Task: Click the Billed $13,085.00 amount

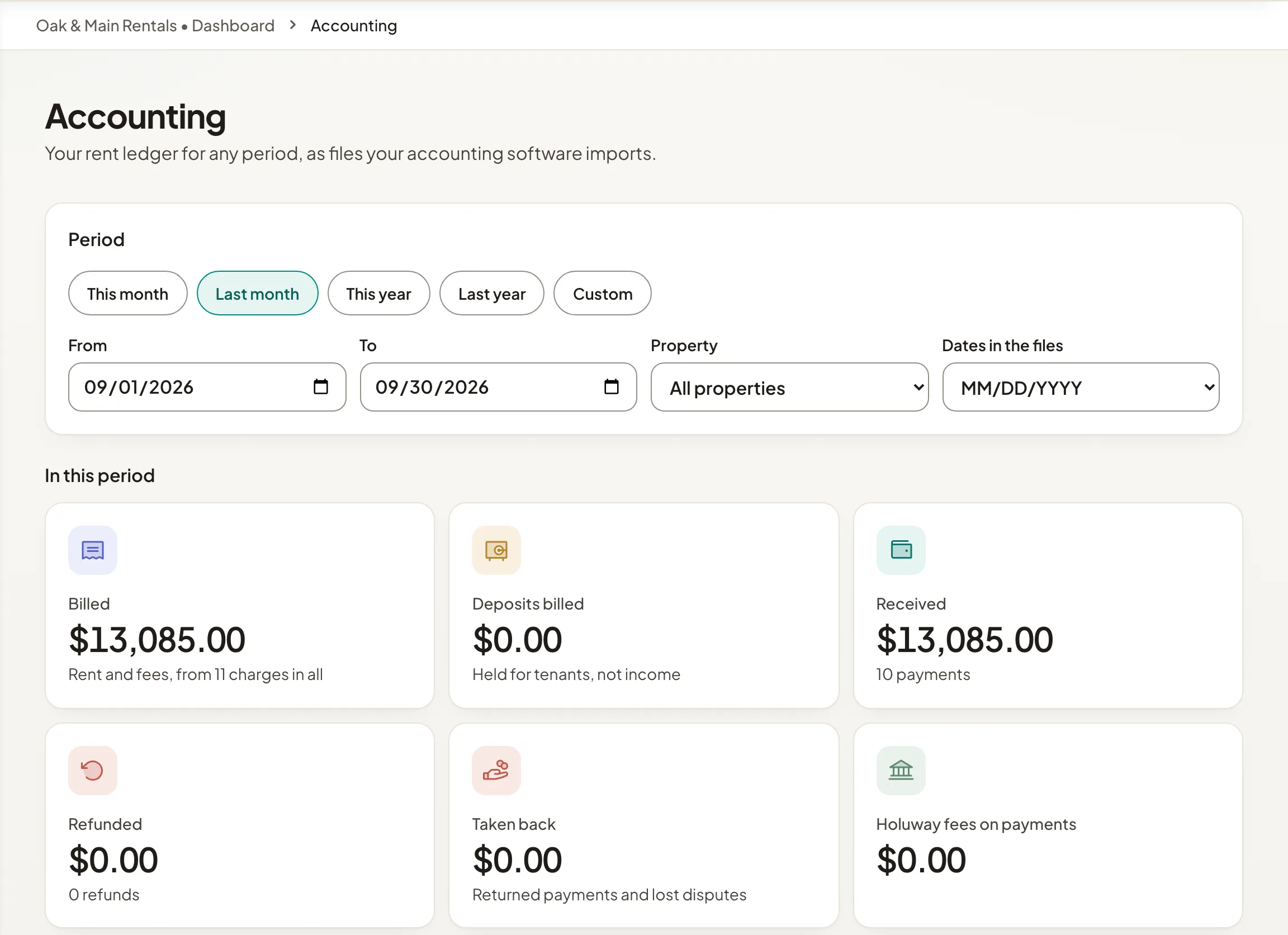Action: tap(157, 640)
